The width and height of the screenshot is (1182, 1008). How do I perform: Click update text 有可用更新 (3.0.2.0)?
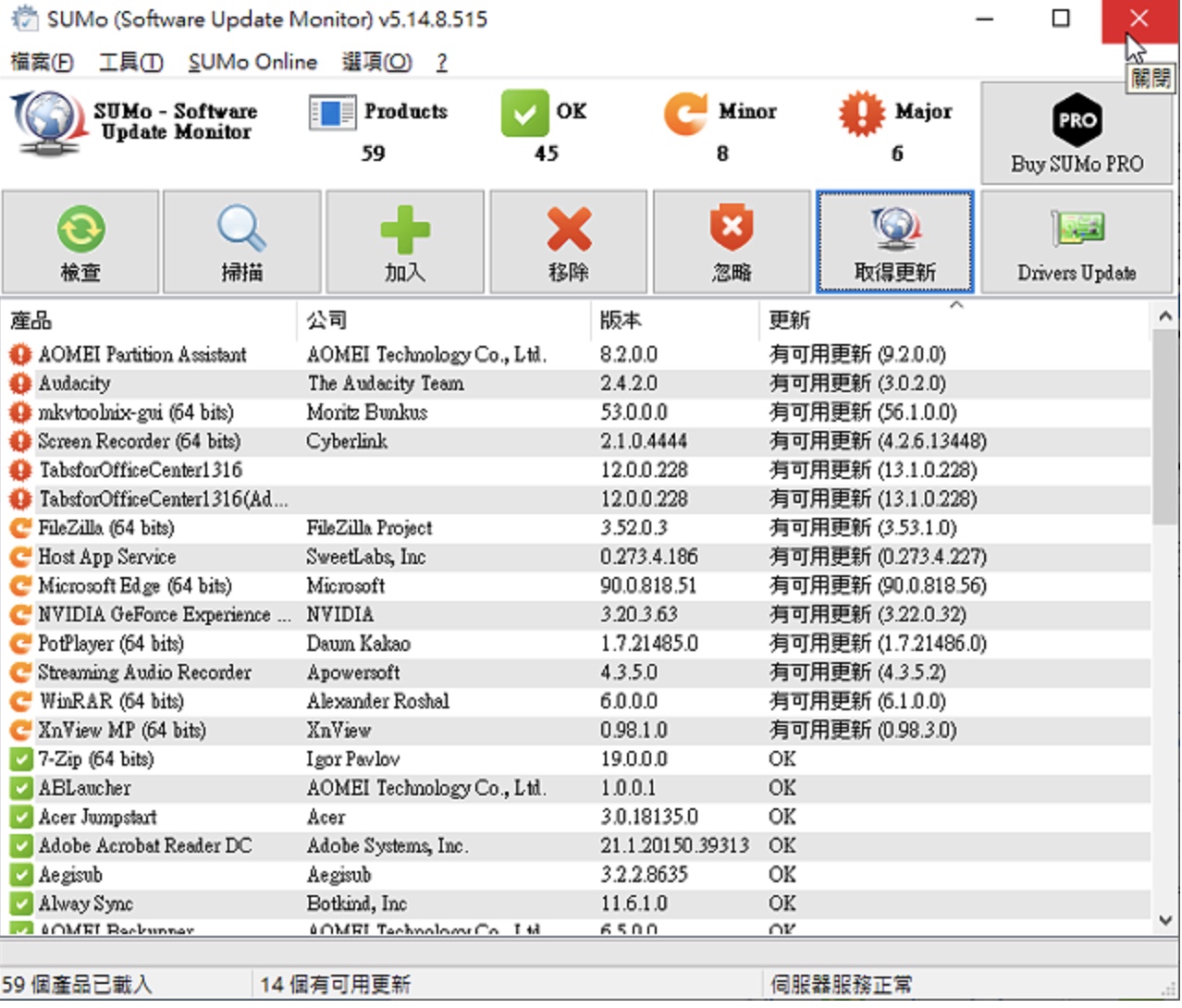tap(857, 384)
